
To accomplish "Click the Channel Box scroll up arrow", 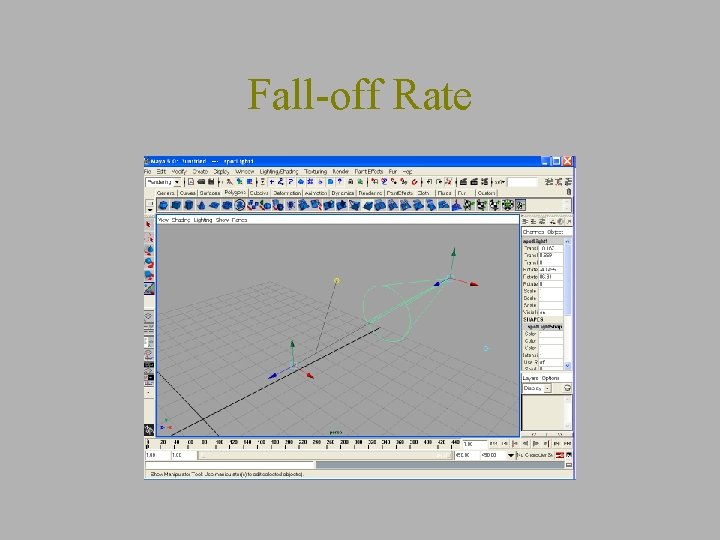I will pos(568,241).
